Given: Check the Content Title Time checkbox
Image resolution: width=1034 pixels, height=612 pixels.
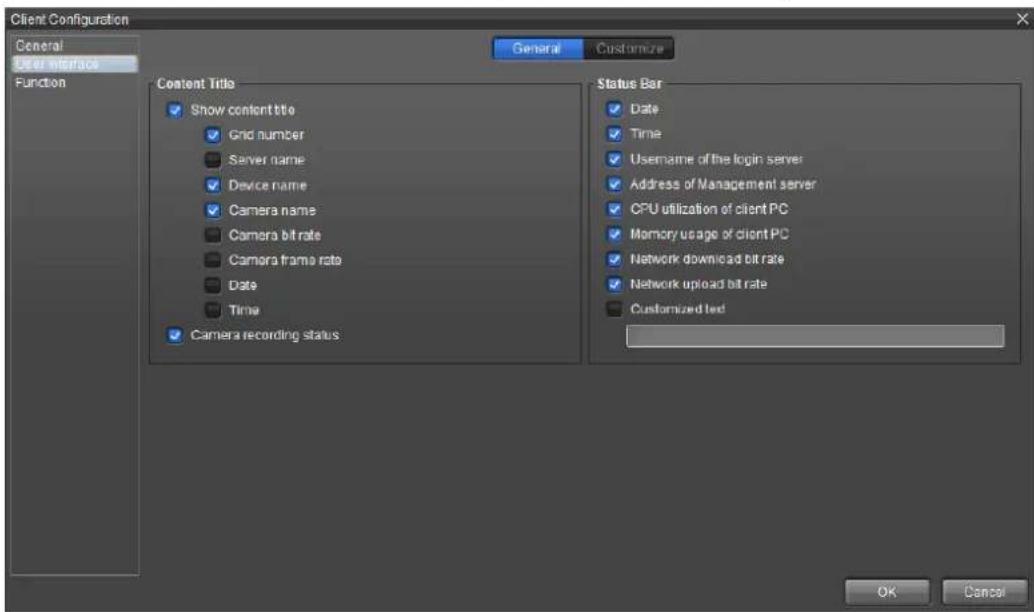Looking at the screenshot, I should tap(212, 310).
